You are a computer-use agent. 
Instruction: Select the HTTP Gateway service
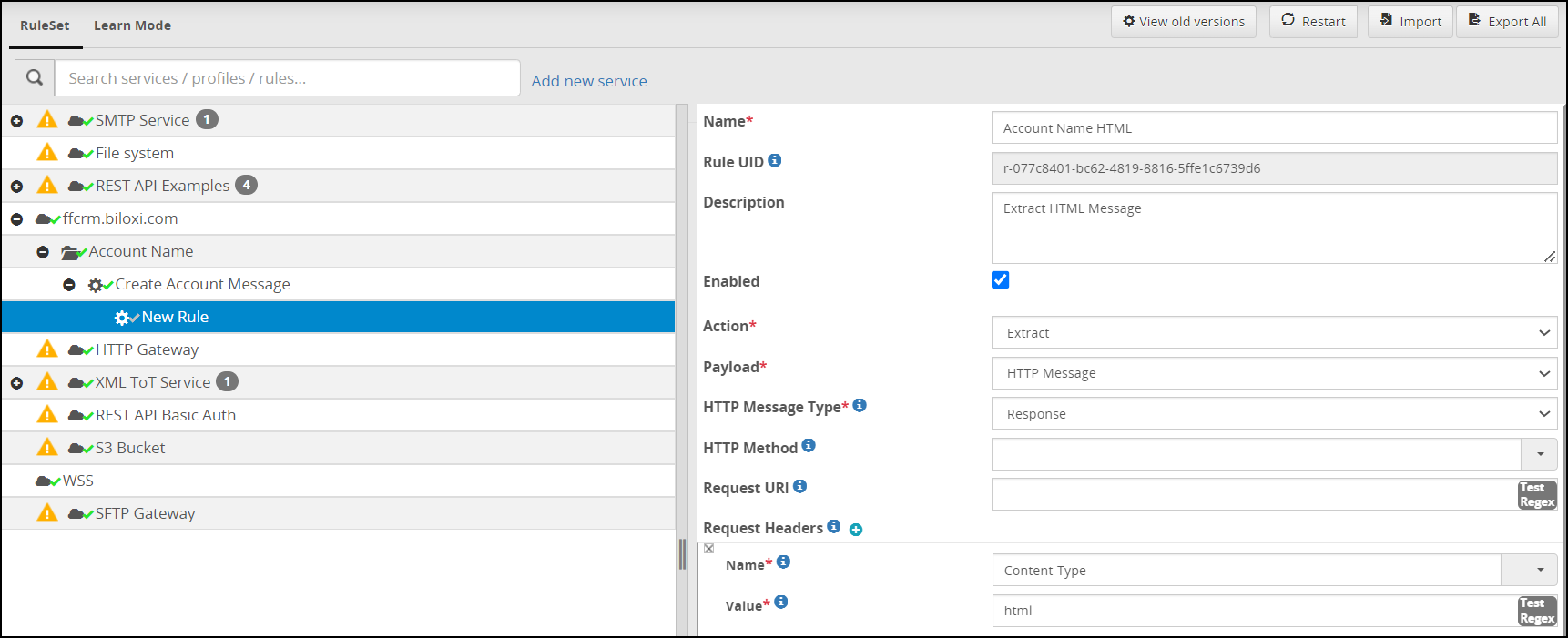pyautogui.click(x=338, y=349)
